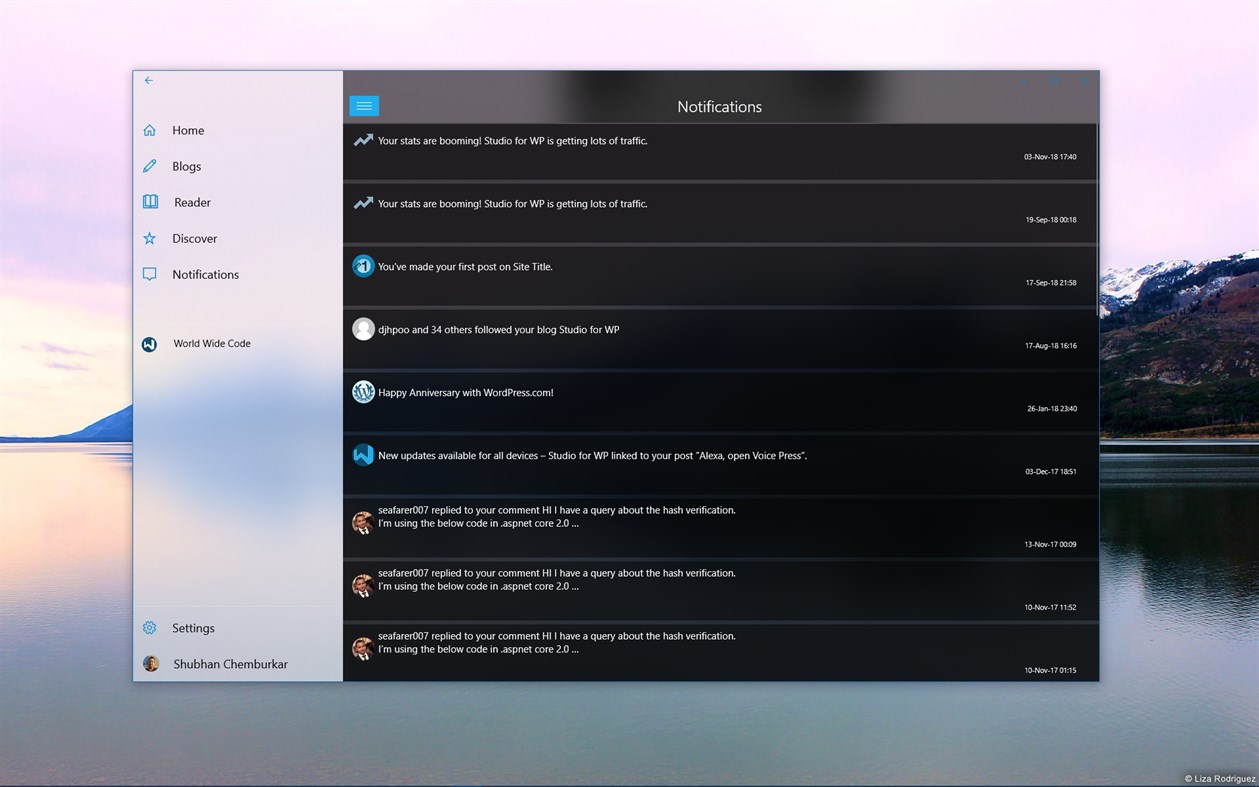Click the World Wide Code site icon
Image resolution: width=1259 pixels, height=787 pixels.
[149, 343]
